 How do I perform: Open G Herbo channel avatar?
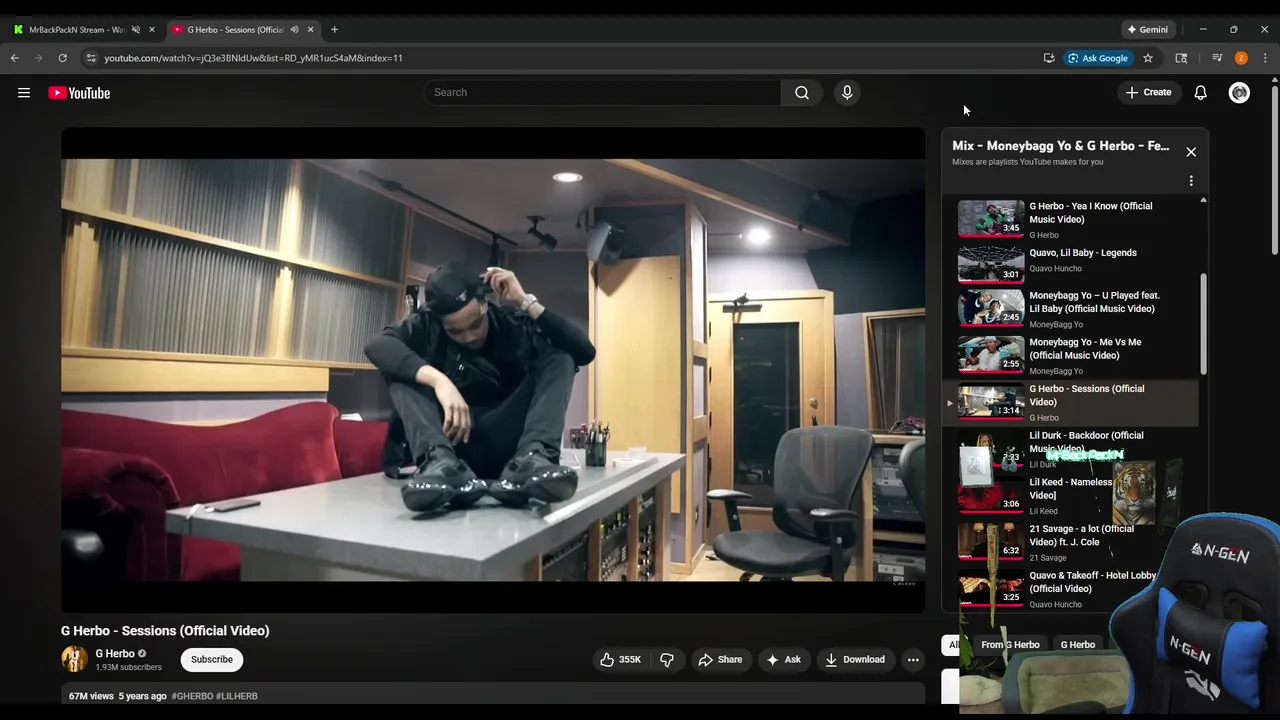74,659
